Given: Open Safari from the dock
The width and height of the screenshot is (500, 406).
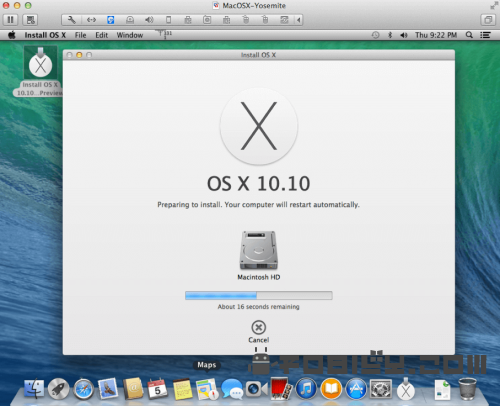Looking at the screenshot, I should [83, 389].
